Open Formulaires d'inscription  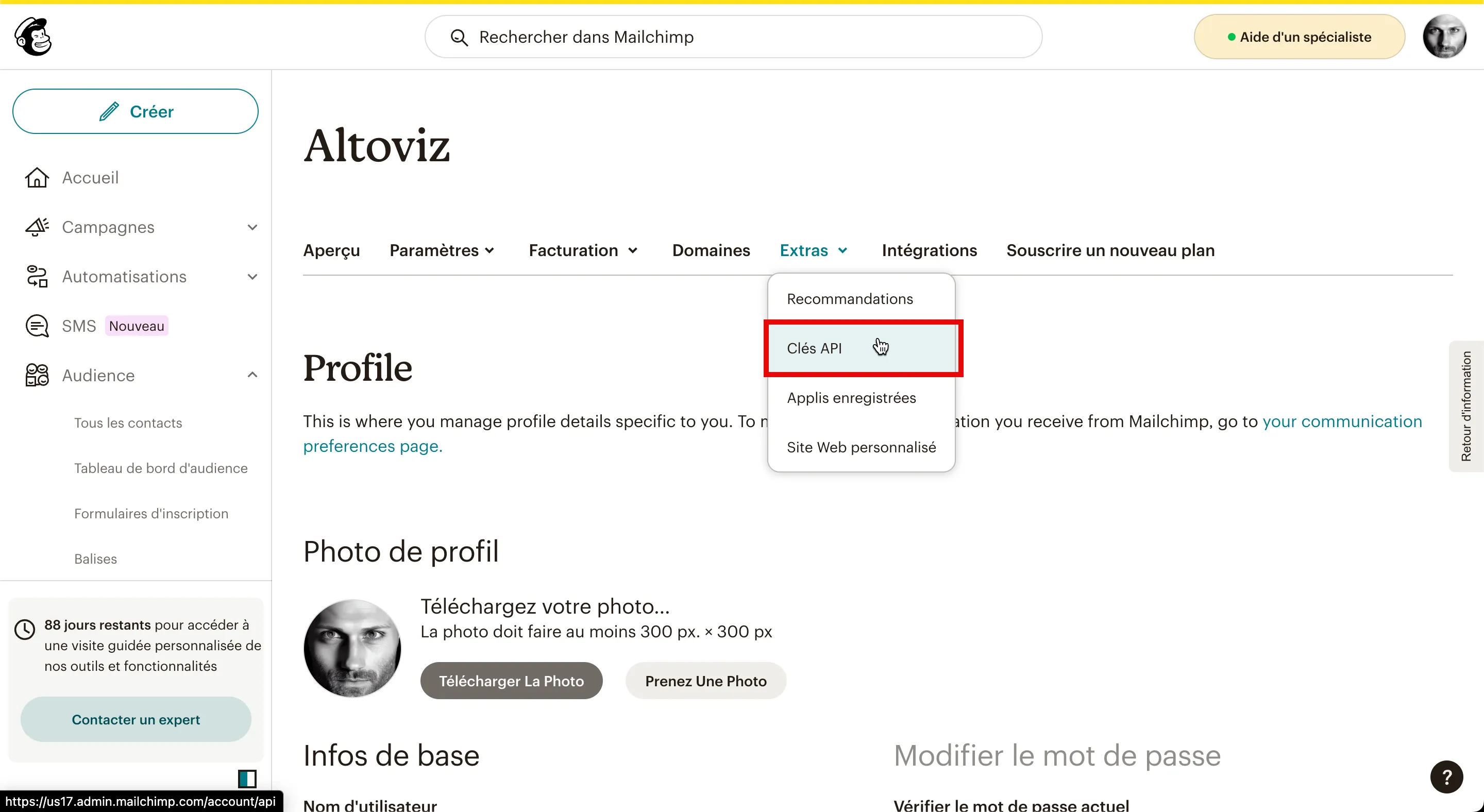coord(151,514)
